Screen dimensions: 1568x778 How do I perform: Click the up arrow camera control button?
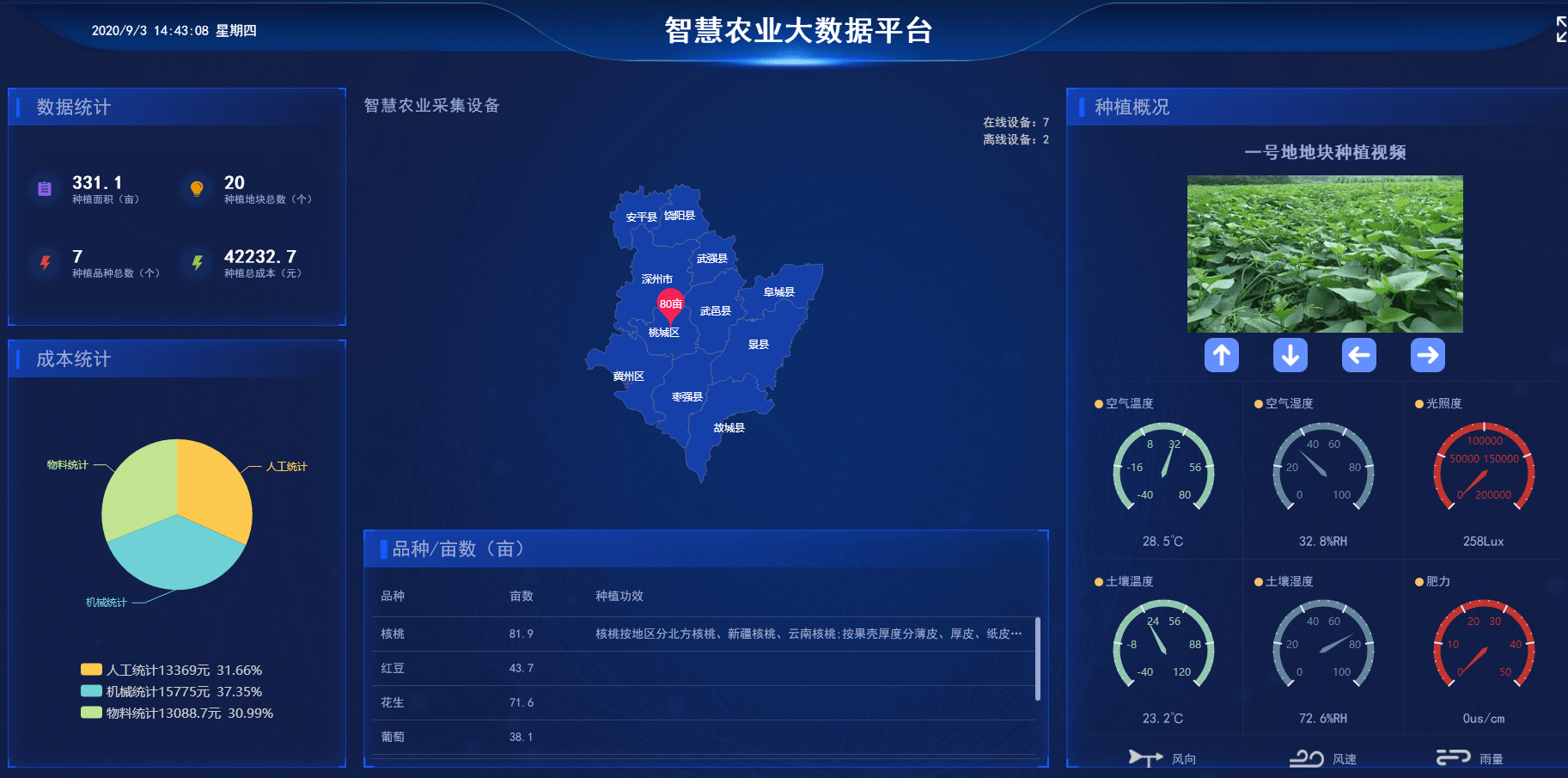point(1221,355)
